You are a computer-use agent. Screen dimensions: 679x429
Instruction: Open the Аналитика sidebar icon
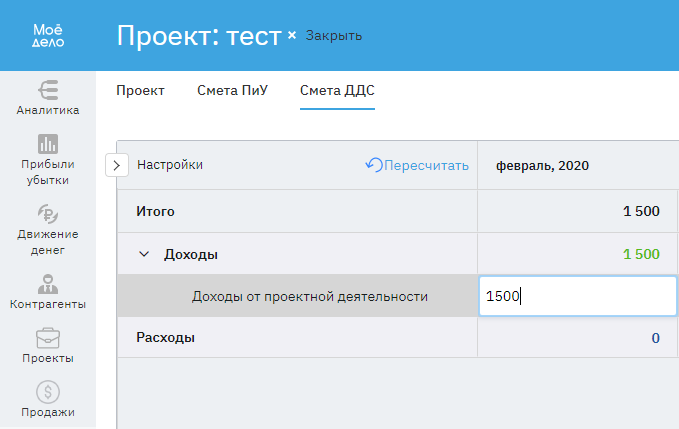pyautogui.click(x=48, y=90)
